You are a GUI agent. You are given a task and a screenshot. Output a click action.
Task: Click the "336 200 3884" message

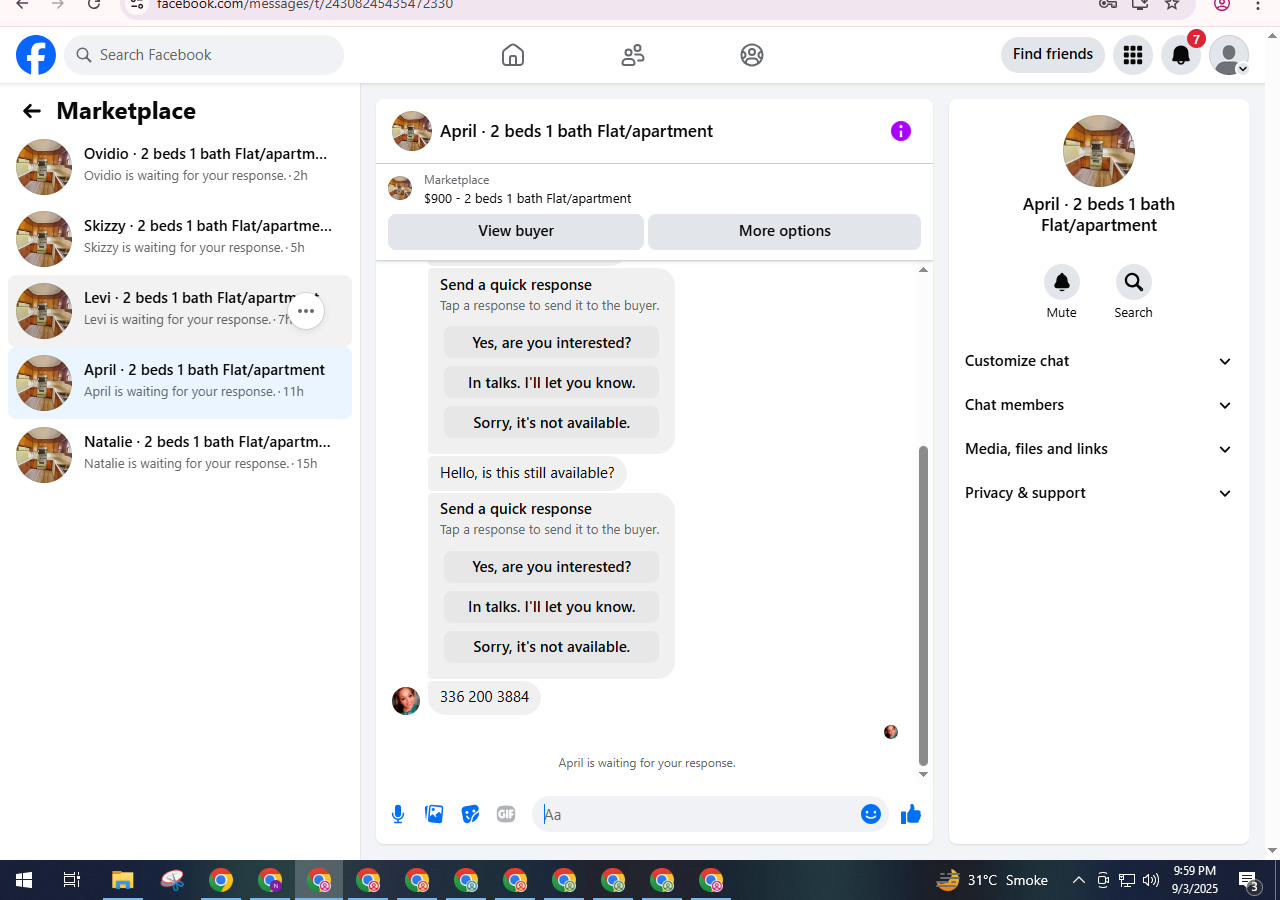(484, 697)
